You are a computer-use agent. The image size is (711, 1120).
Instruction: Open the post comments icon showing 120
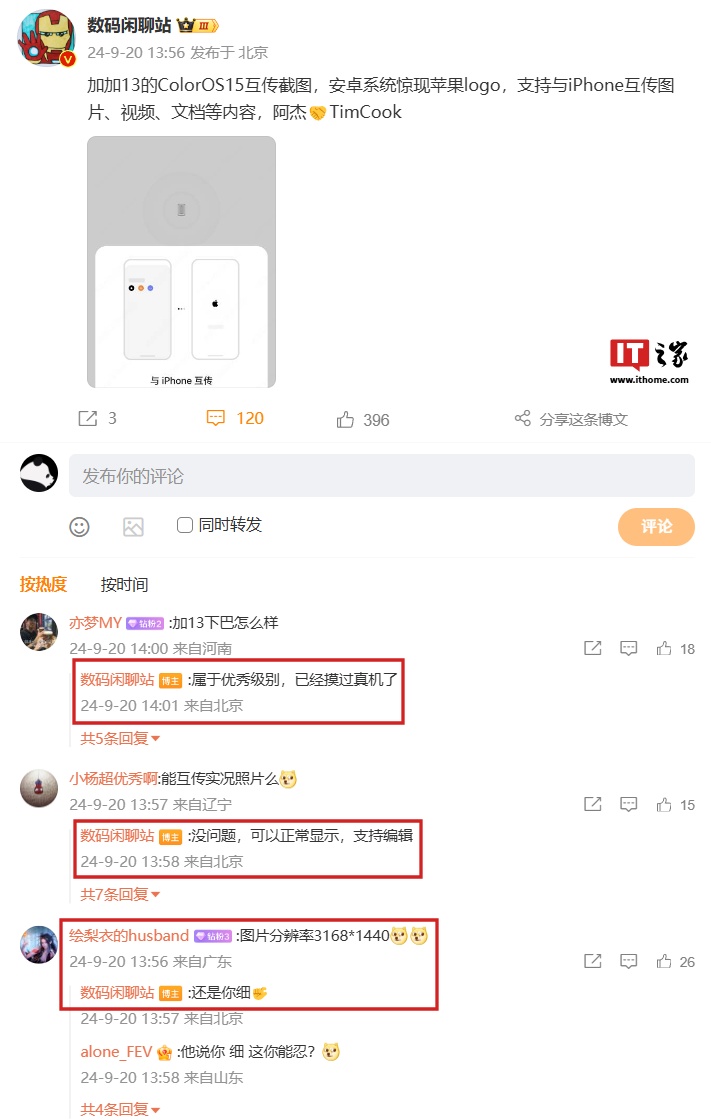click(x=215, y=418)
